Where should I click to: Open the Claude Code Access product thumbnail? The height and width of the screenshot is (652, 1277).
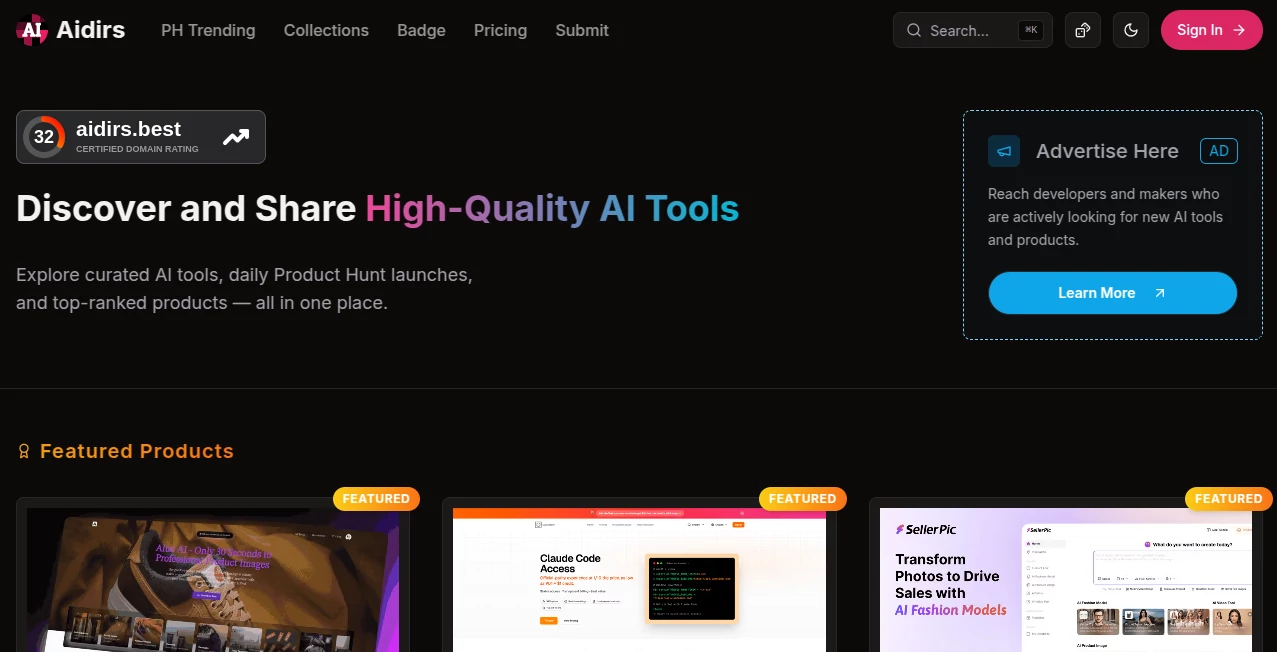pos(639,580)
